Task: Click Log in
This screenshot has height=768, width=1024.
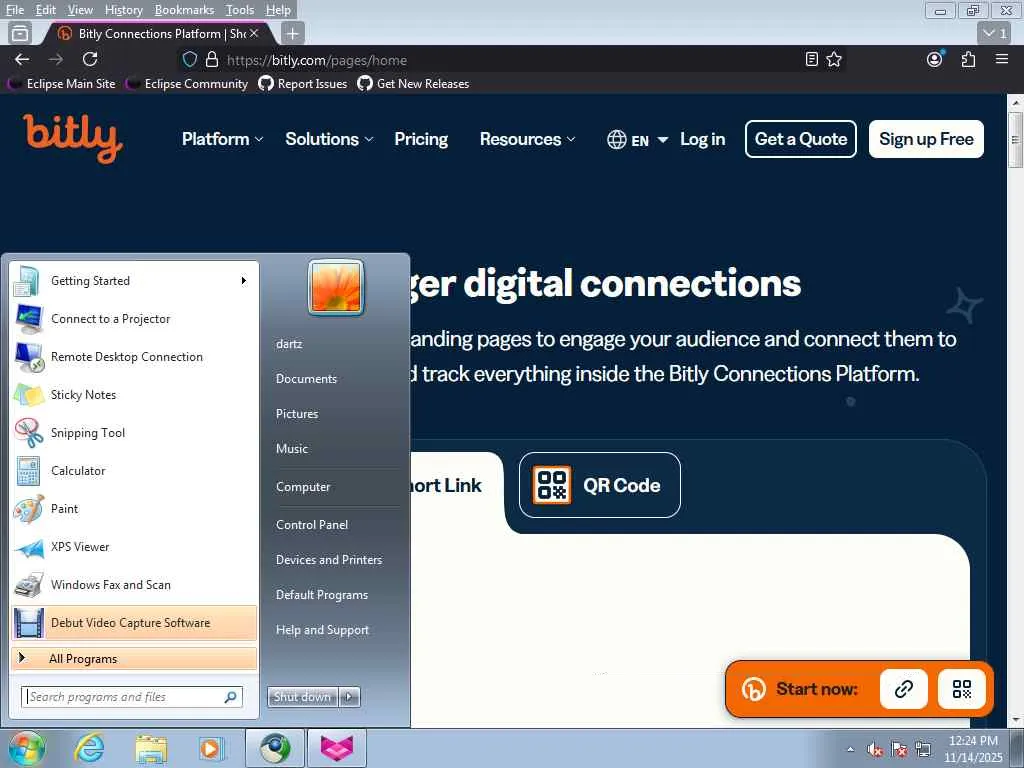Action: [x=703, y=139]
